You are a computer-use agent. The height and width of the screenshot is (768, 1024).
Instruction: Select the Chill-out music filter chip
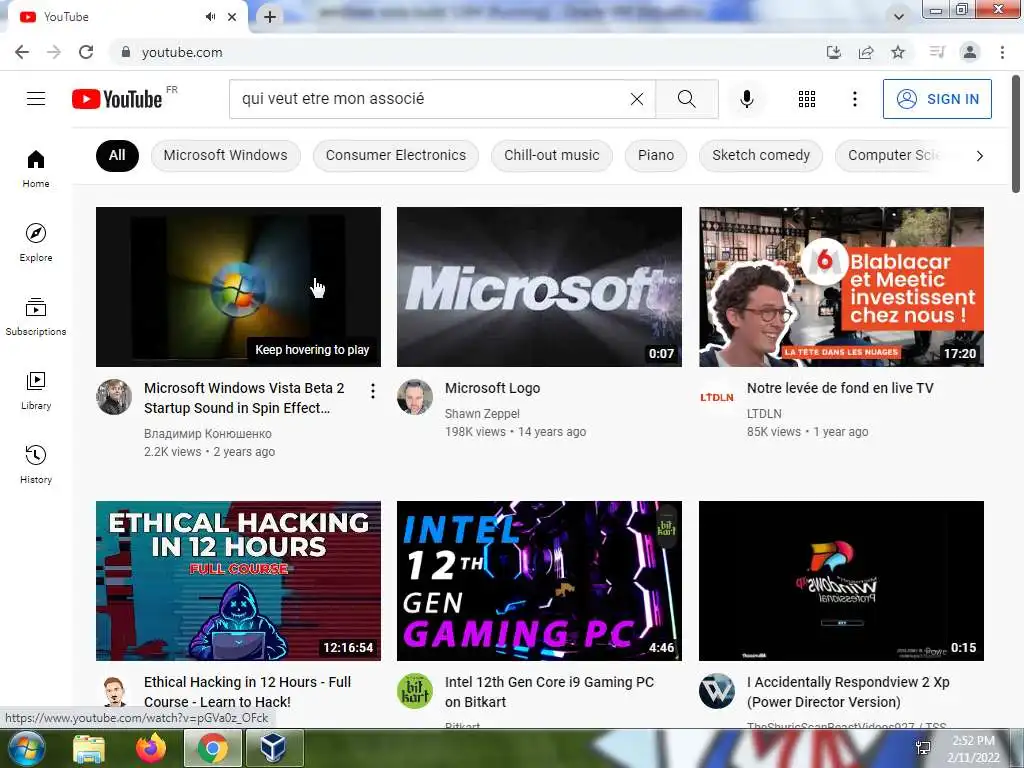(x=552, y=155)
